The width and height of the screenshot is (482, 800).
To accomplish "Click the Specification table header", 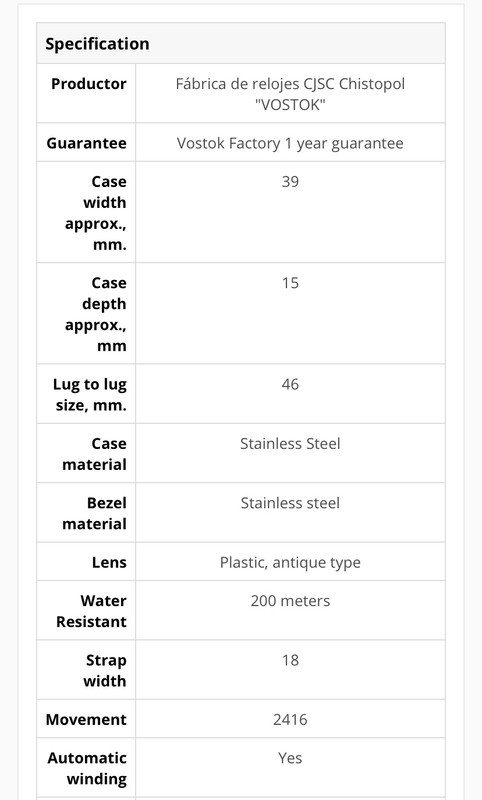I will [x=241, y=43].
